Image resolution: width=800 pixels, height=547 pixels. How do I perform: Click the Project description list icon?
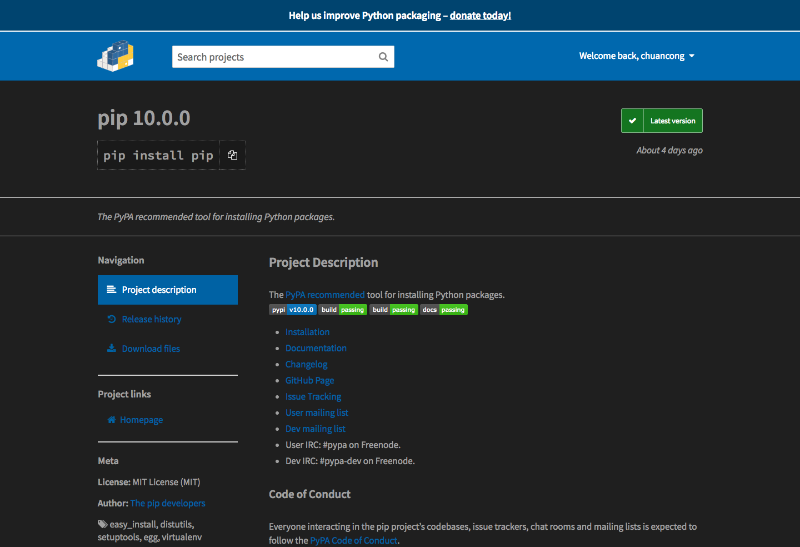coord(111,289)
